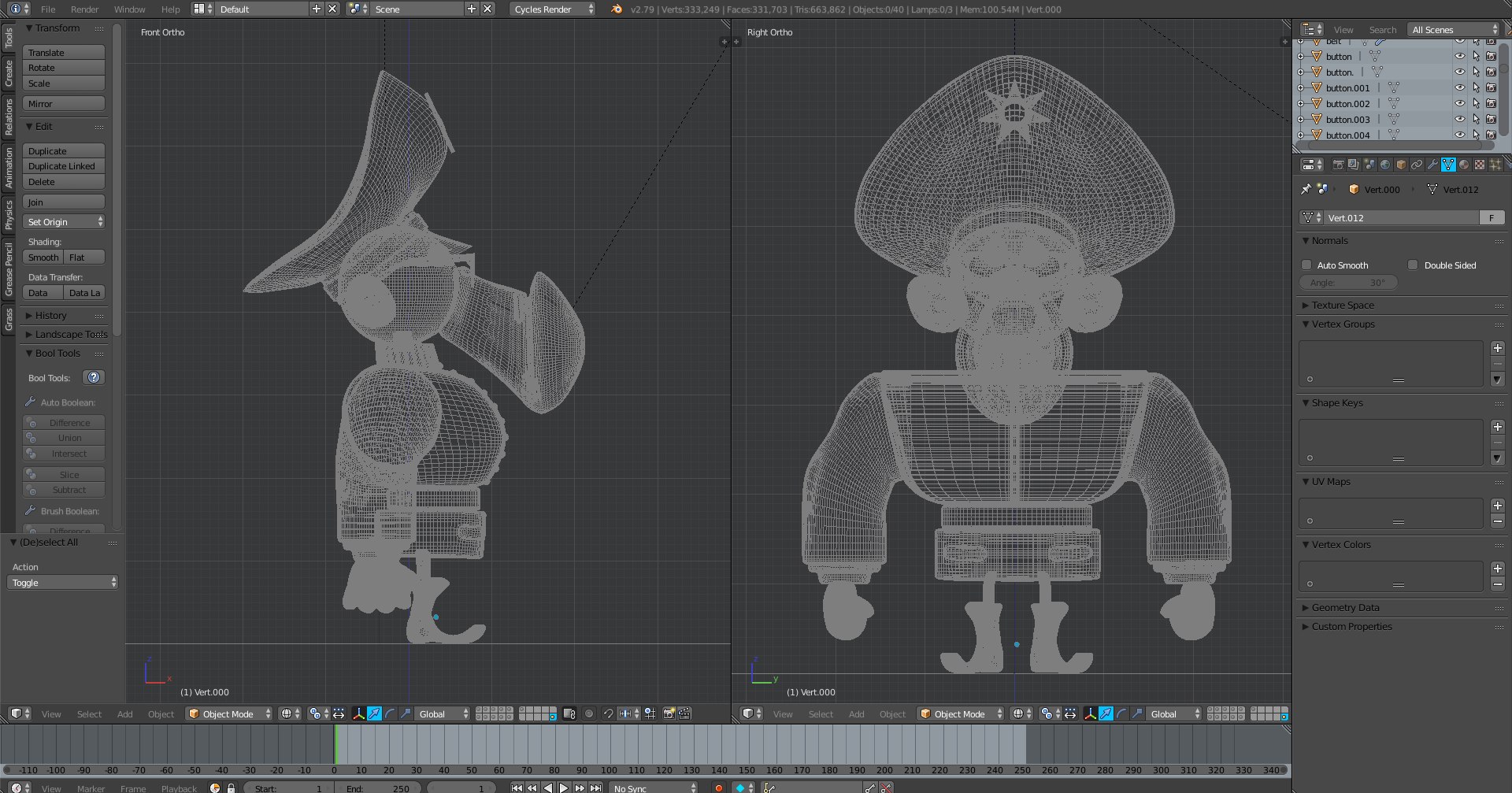Hide button.002 with its eye icon
Viewport: 1512px width, 793px height.
click(x=1459, y=103)
